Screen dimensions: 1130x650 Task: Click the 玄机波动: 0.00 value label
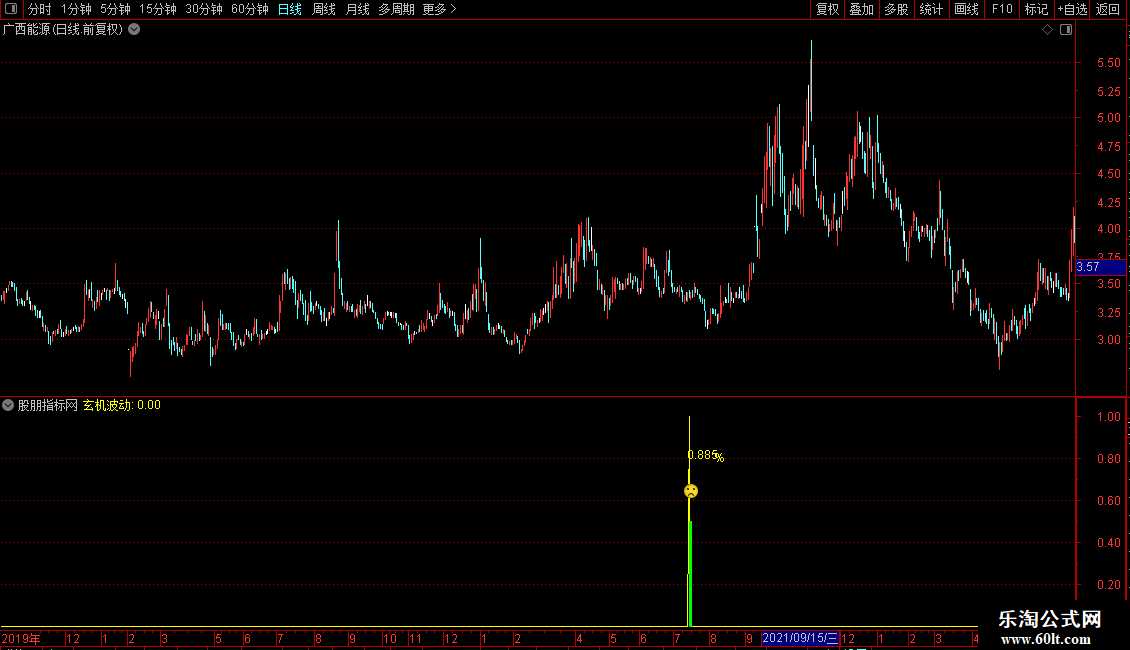coord(122,405)
